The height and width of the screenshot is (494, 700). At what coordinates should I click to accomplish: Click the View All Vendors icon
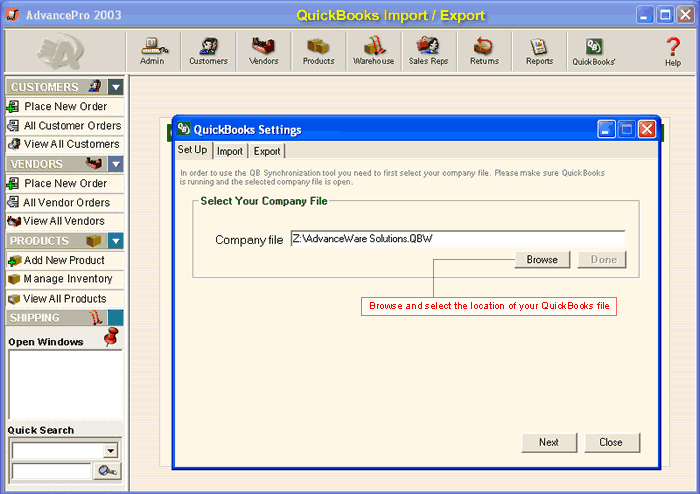click(14, 221)
